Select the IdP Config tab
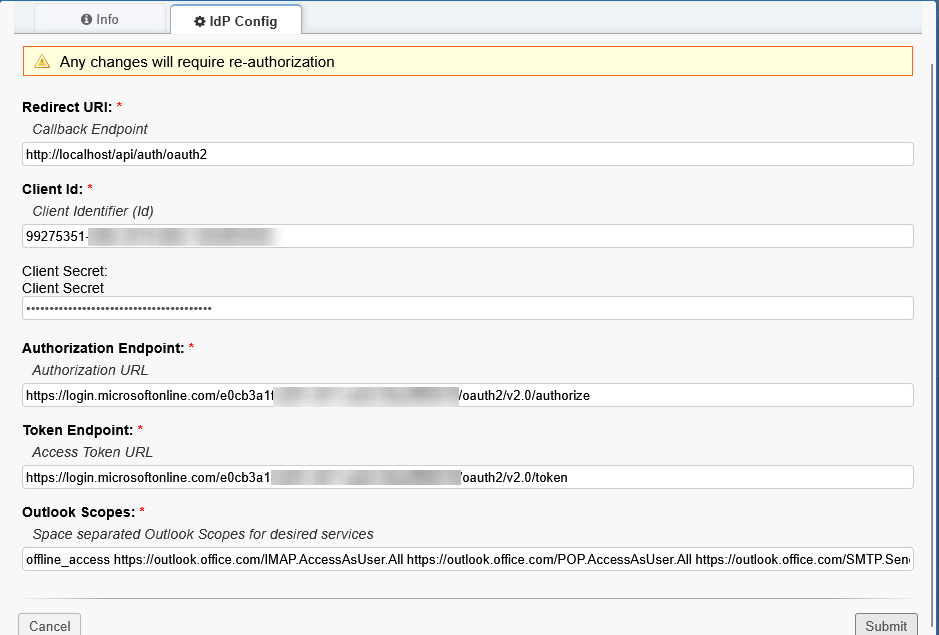Screen dimensions: 939x635 [x=236, y=21]
